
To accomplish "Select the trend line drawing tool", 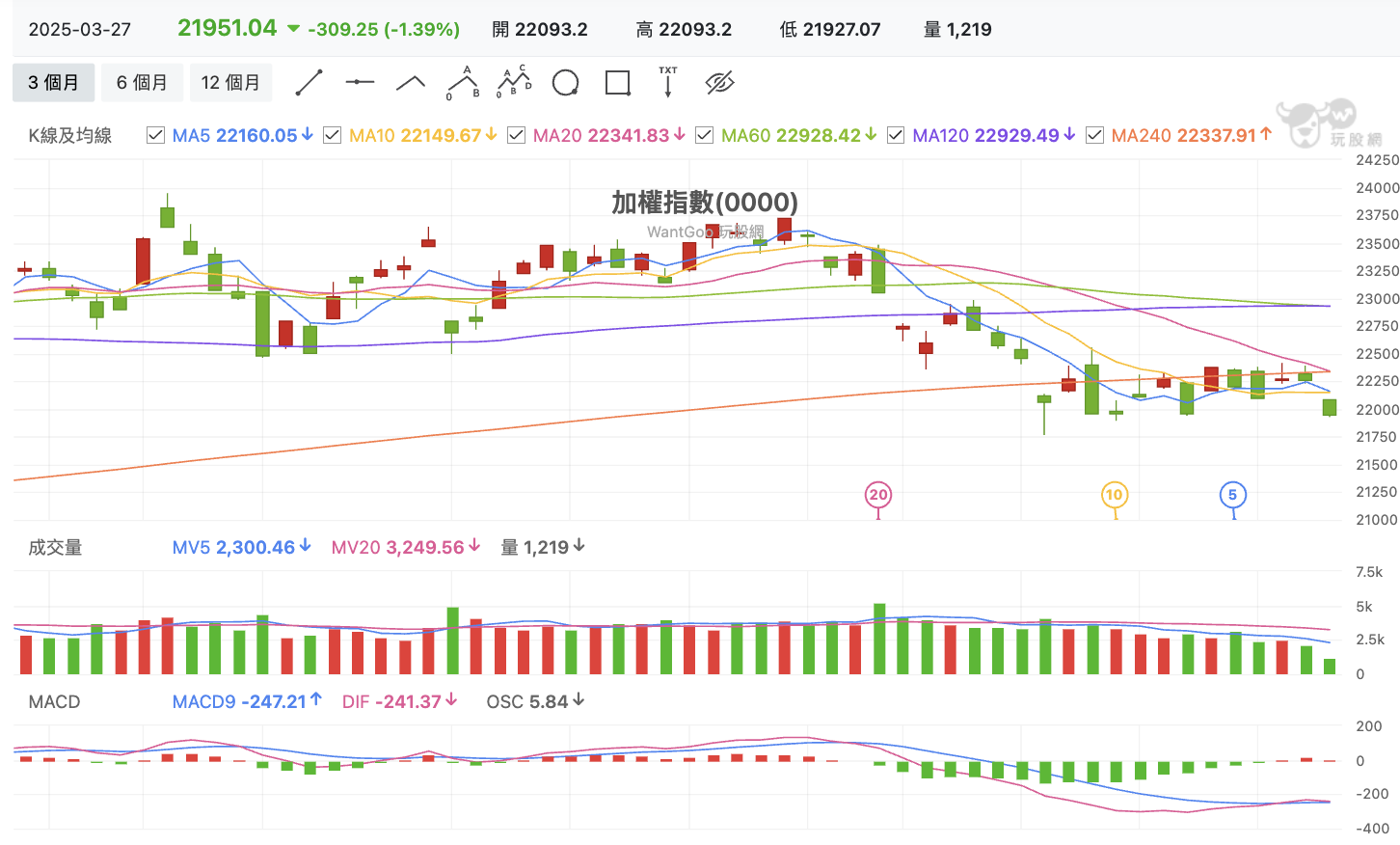I will coord(309,83).
